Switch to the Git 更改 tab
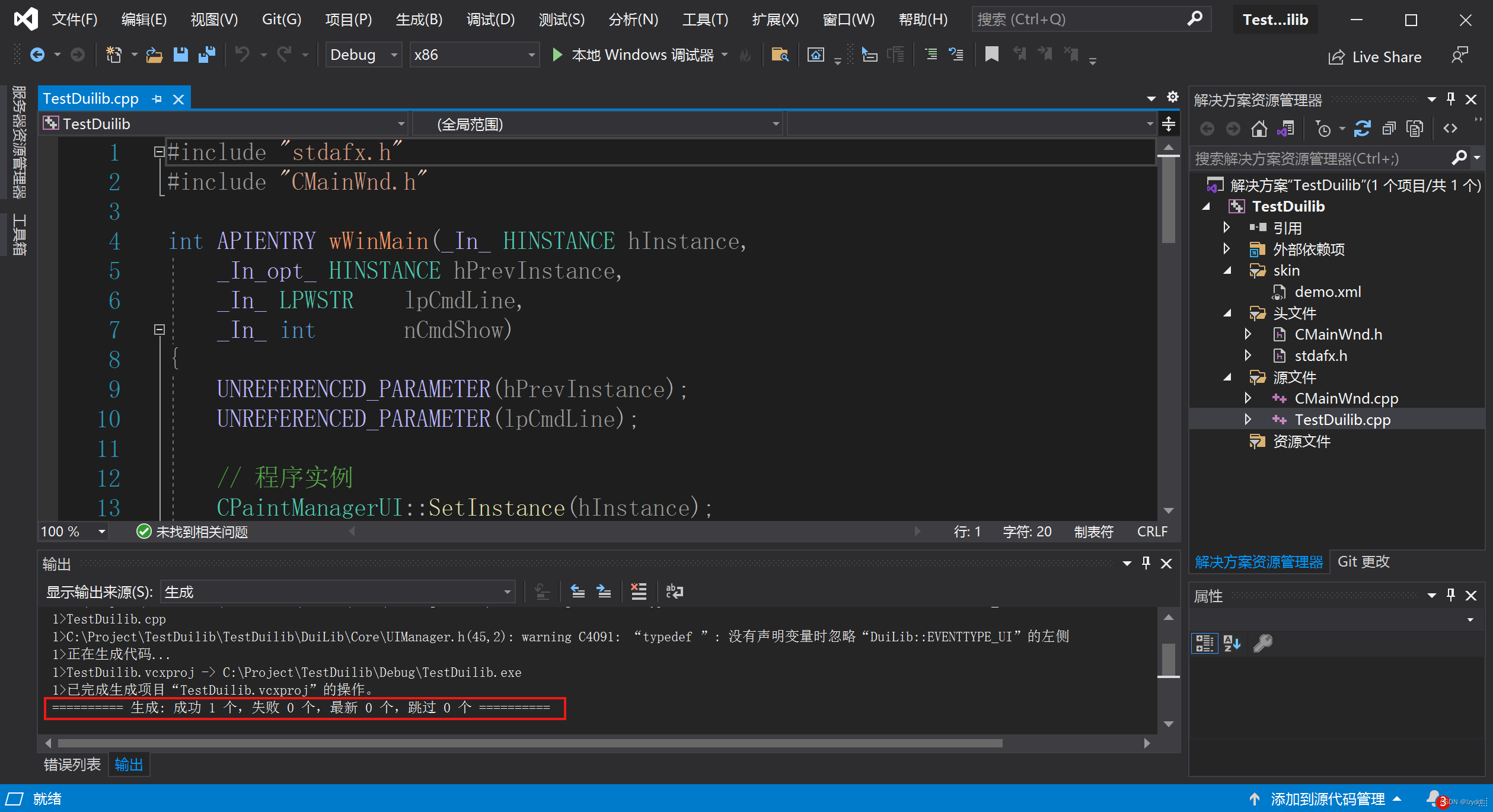 (1363, 561)
